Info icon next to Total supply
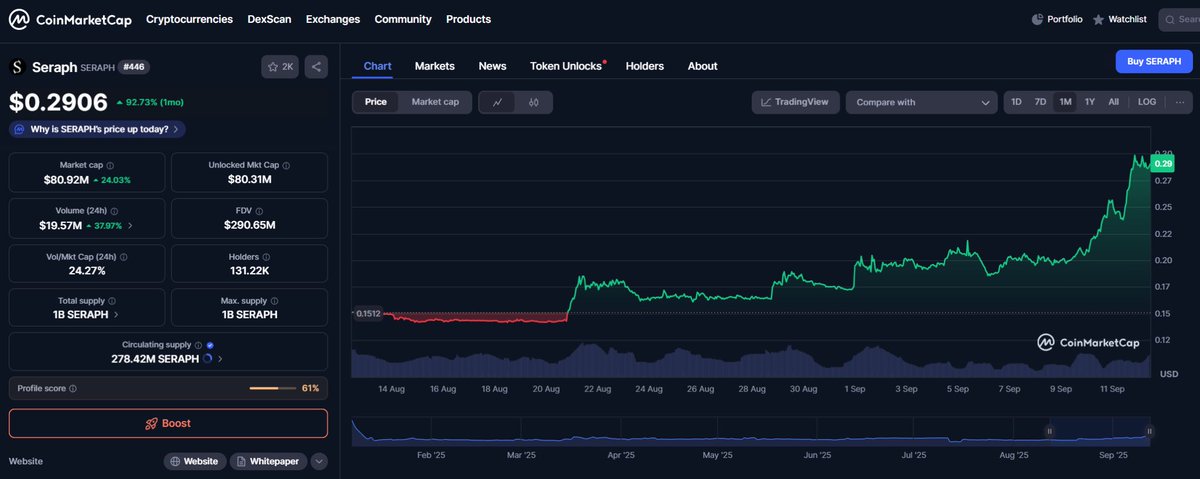Image resolution: width=1200 pixels, height=479 pixels. (110, 300)
